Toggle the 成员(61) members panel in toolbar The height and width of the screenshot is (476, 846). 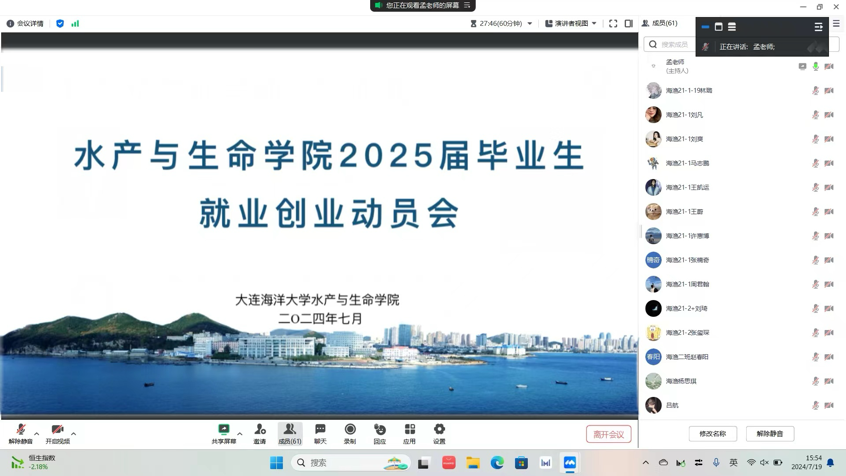(x=290, y=433)
